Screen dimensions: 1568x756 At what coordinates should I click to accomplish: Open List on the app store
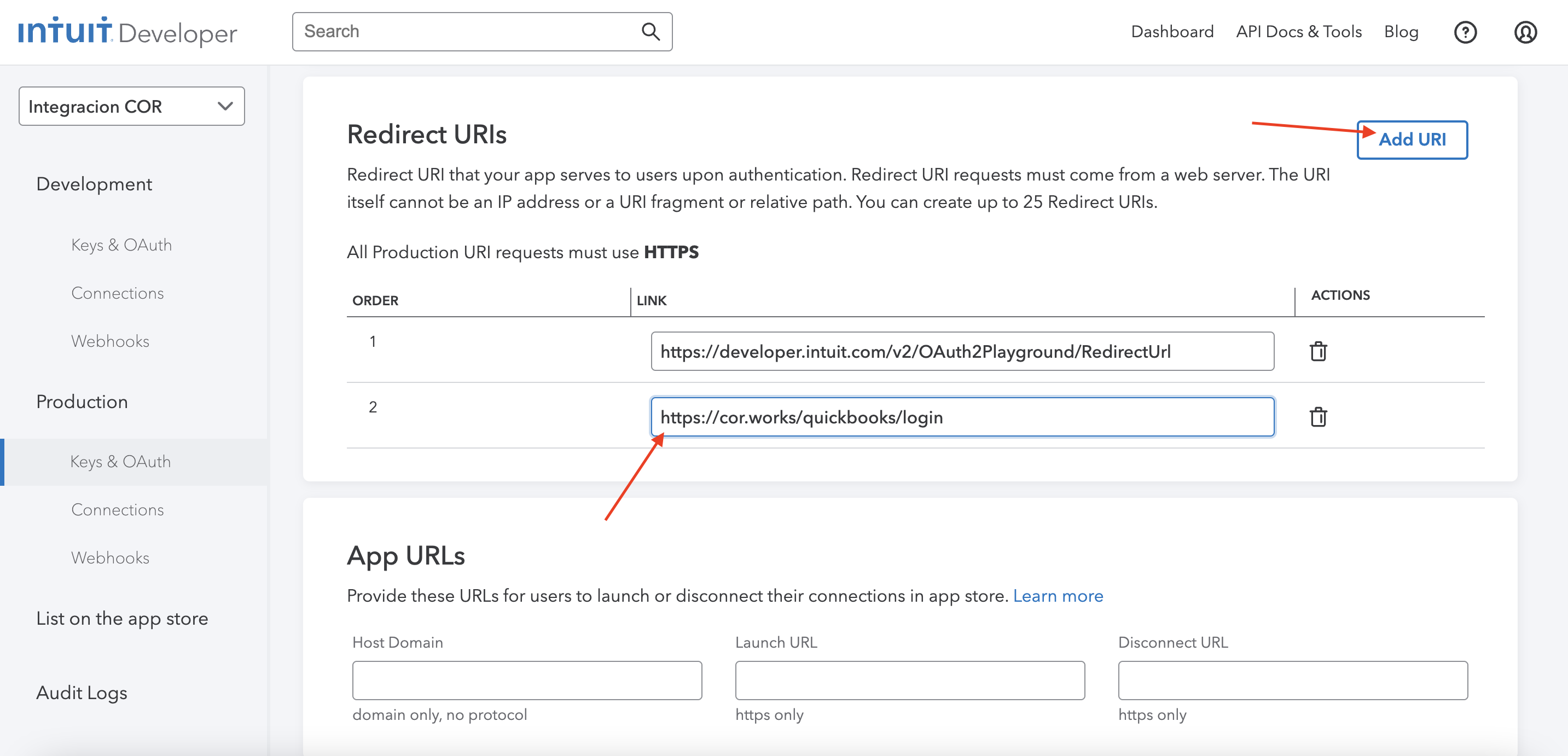click(122, 619)
